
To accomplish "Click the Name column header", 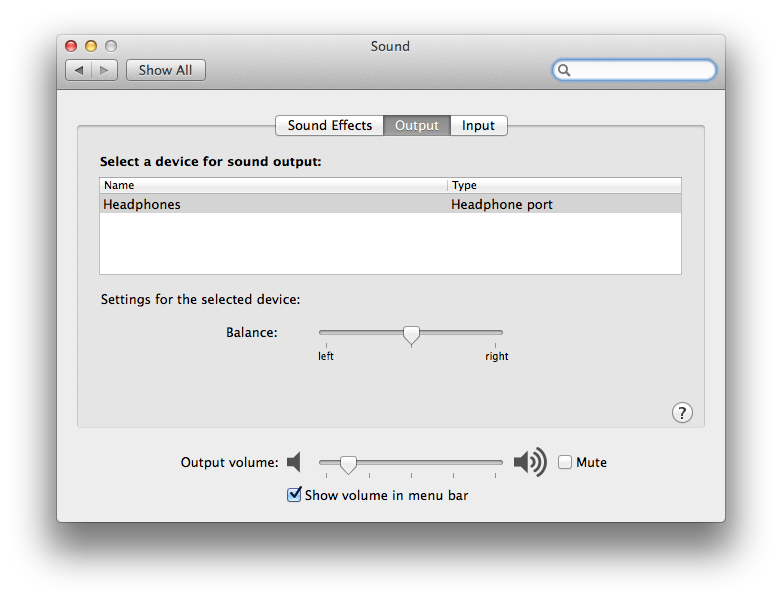I will (x=273, y=185).
